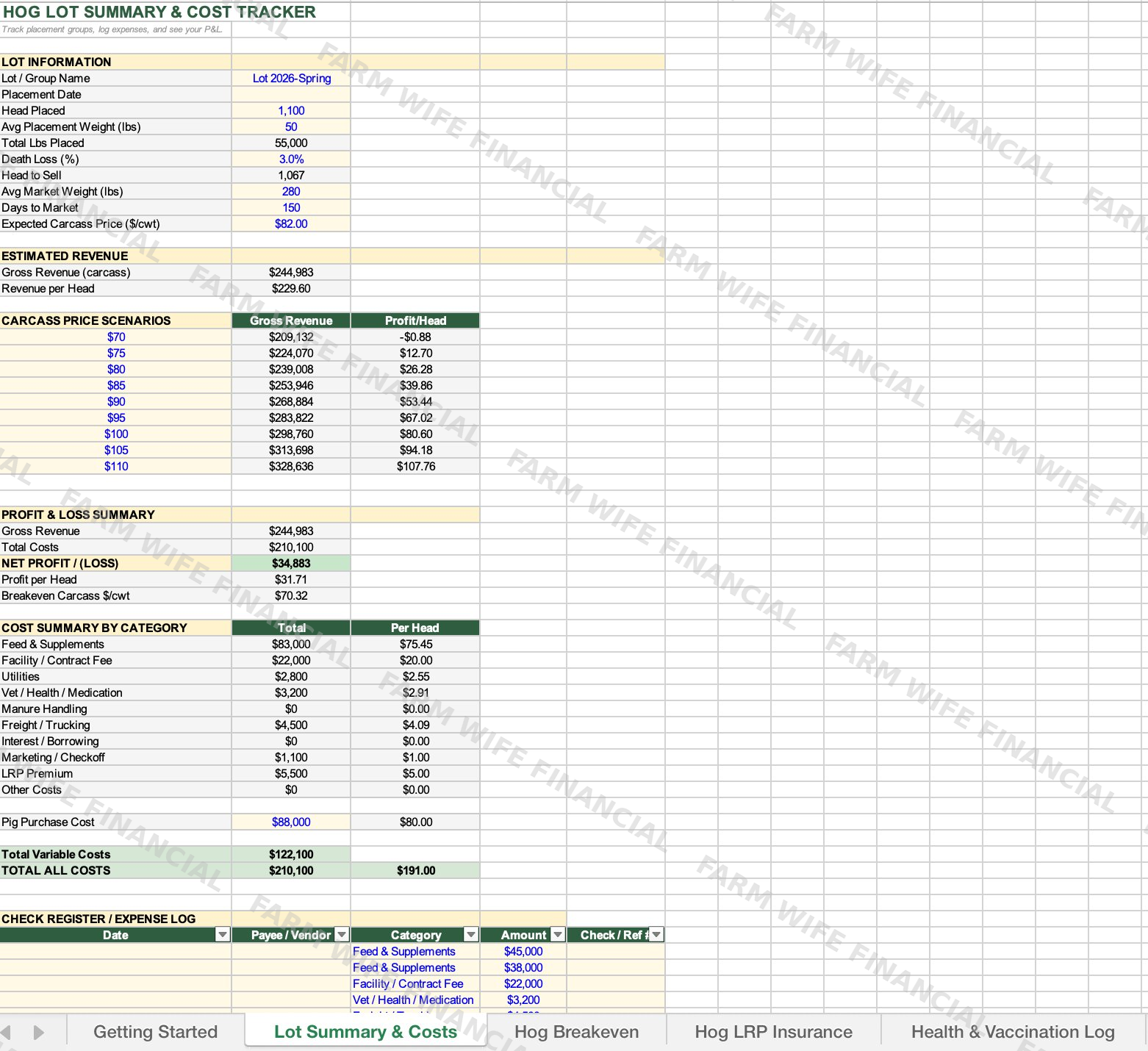Select the $38,000 expense log amount
Screen dimensions: 1148x1051
click(x=523, y=968)
